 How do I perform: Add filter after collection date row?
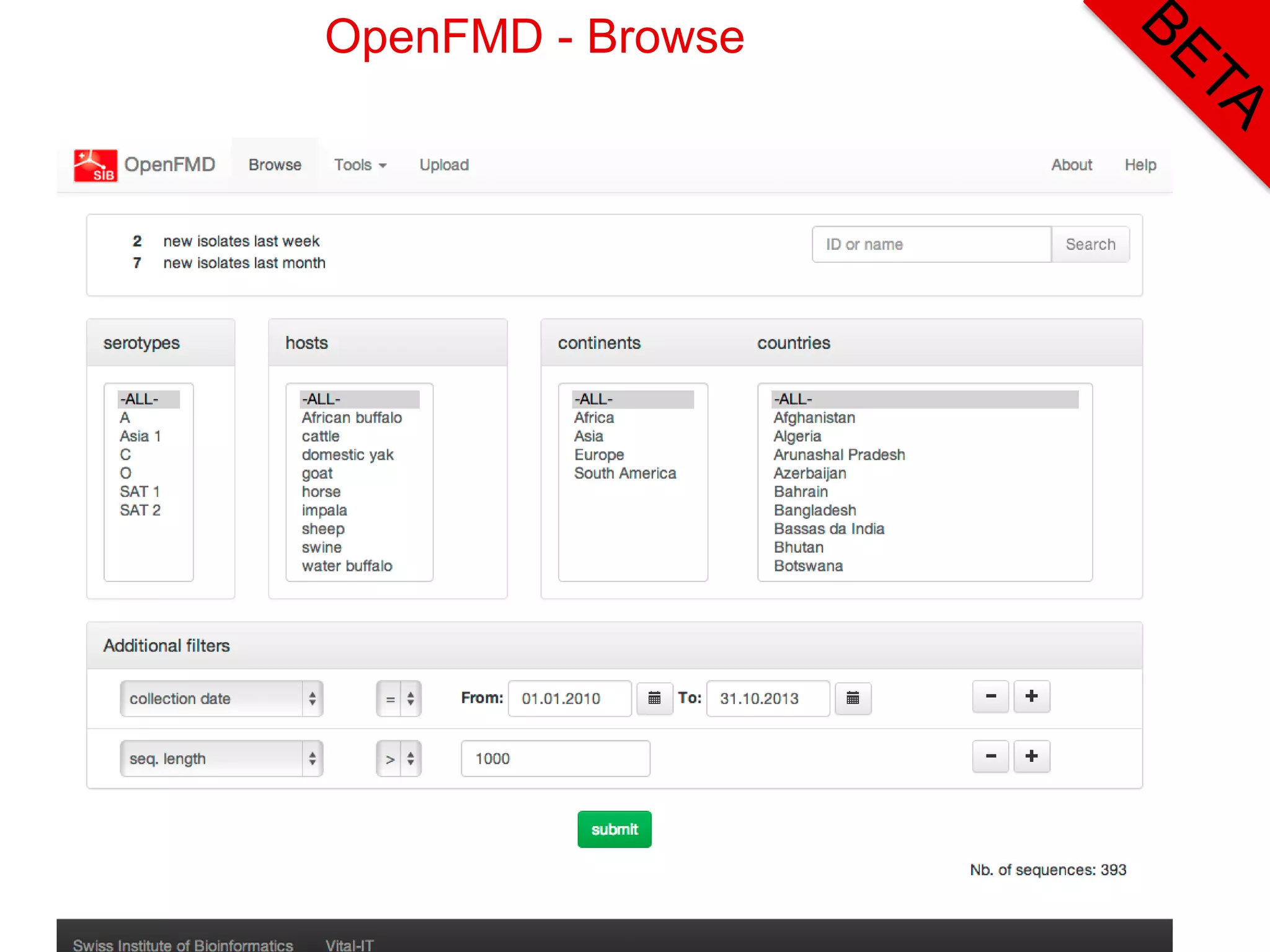1031,697
